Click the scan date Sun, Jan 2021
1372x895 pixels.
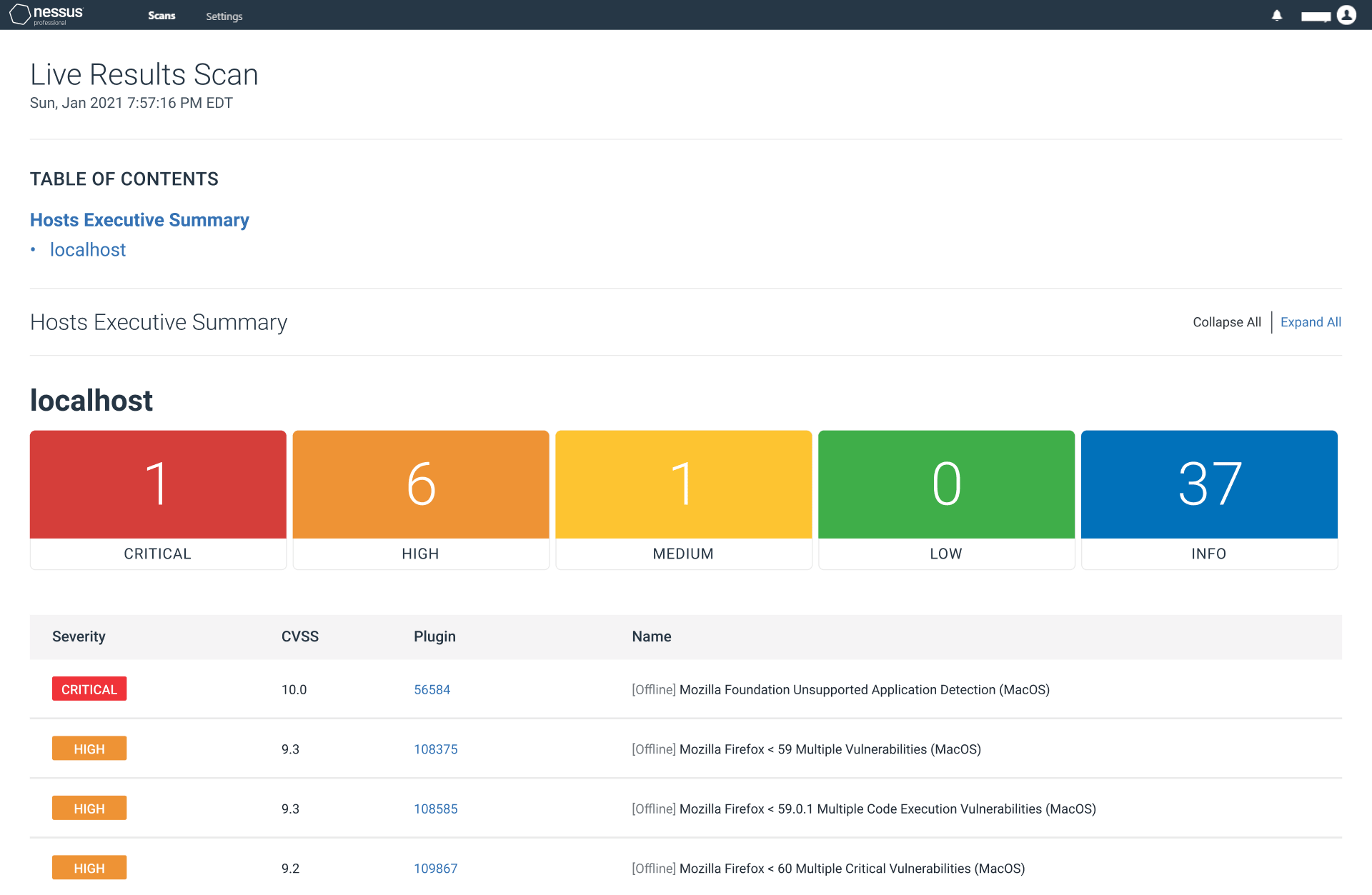131,103
